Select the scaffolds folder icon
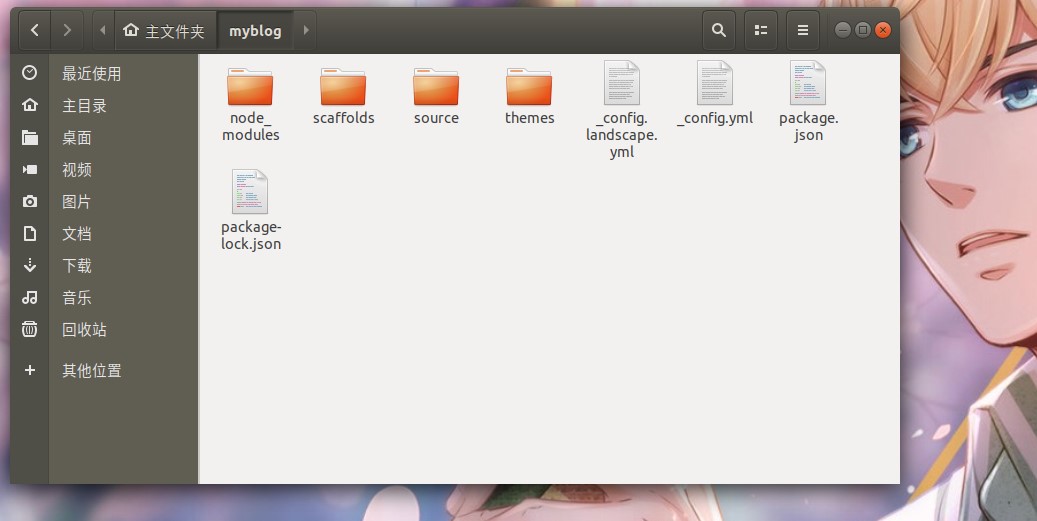Screen dimensions: 1037x521 coord(343,86)
